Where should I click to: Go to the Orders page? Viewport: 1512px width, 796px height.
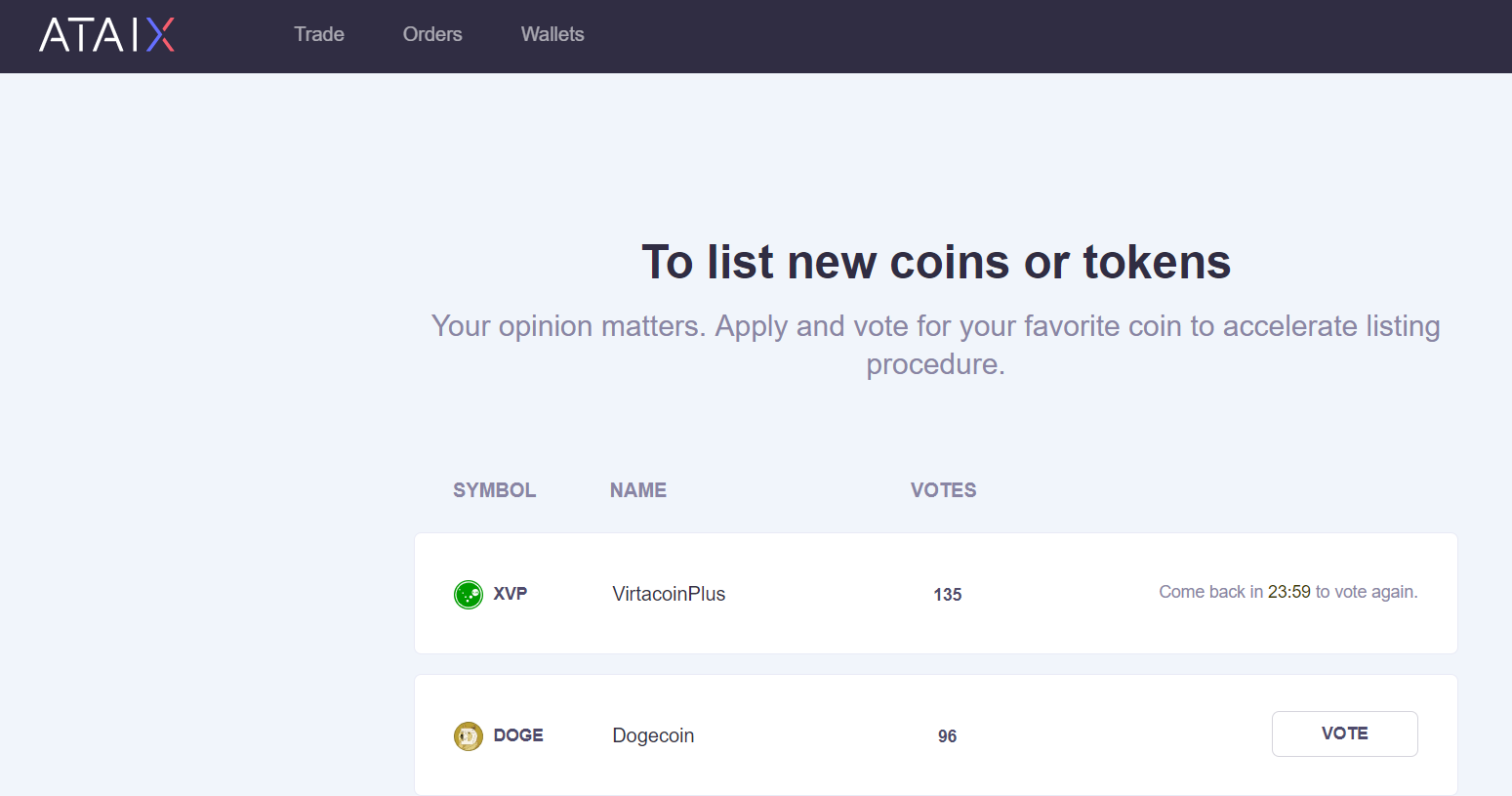point(432,34)
